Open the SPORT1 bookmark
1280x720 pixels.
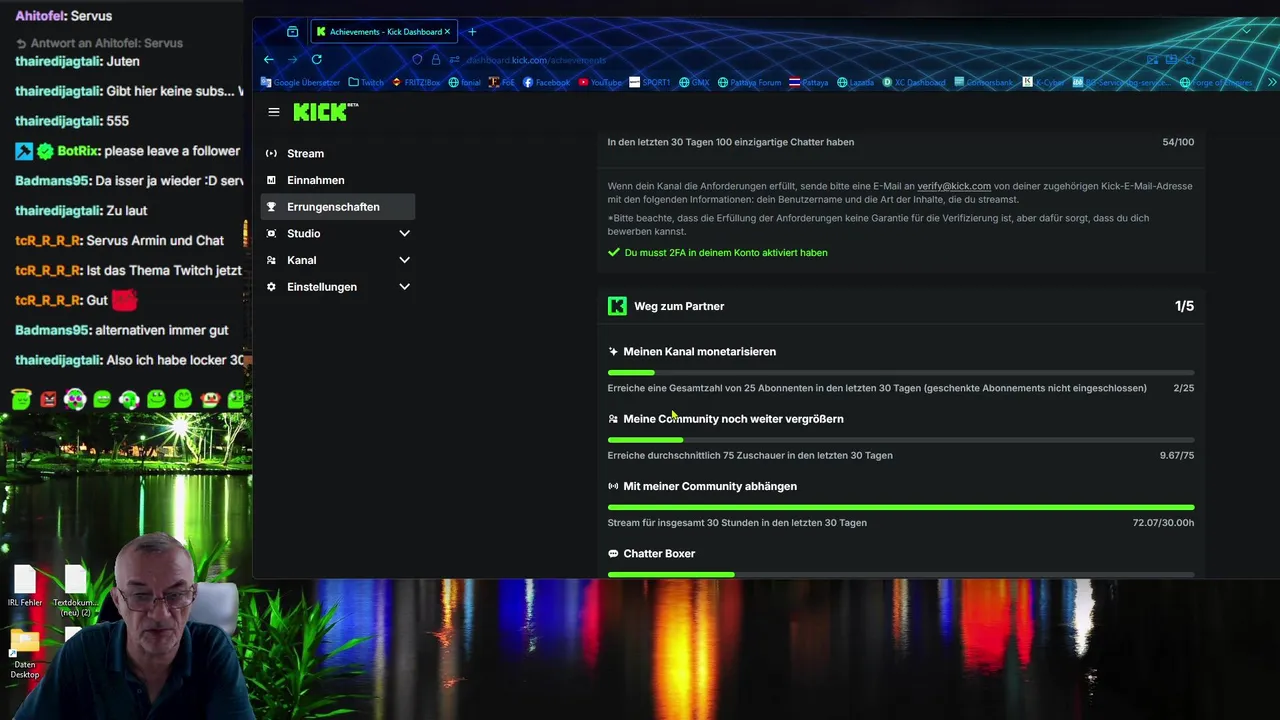click(x=650, y=83)
